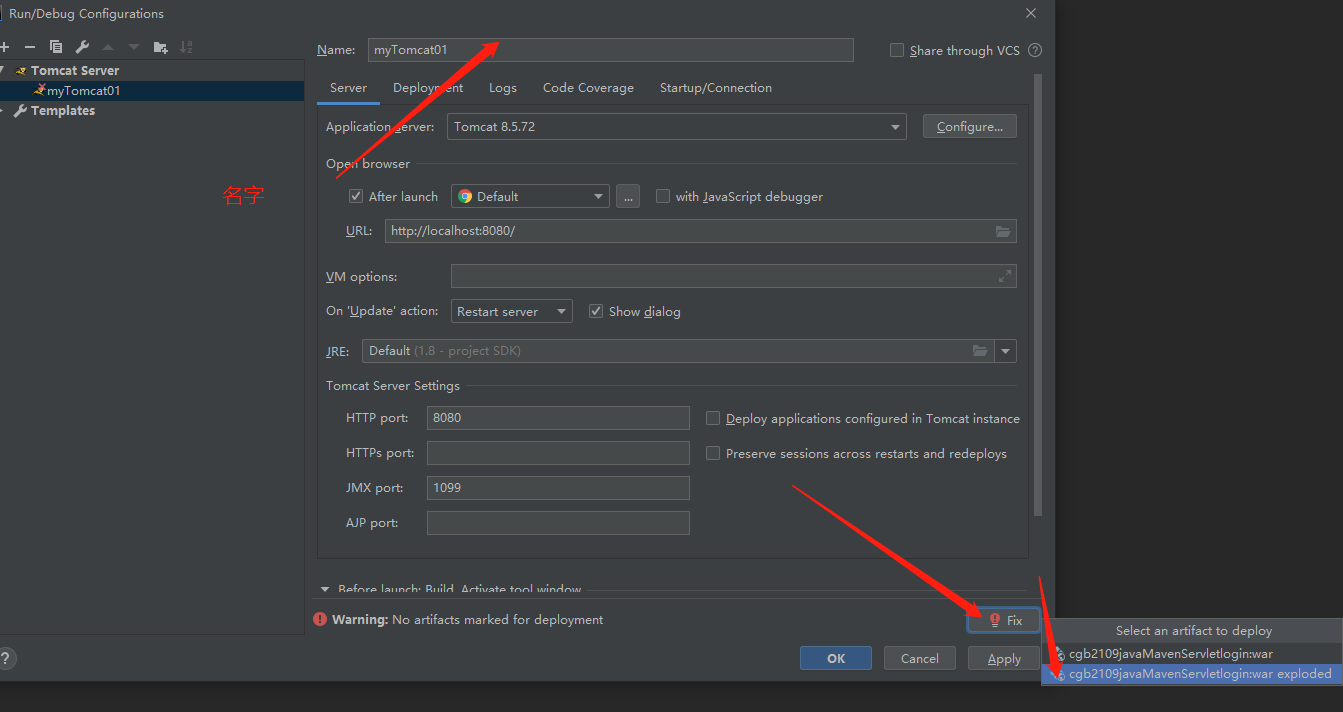Add a new run configuration
This screenshot has height=712, width=1343.
click(7, 46)
